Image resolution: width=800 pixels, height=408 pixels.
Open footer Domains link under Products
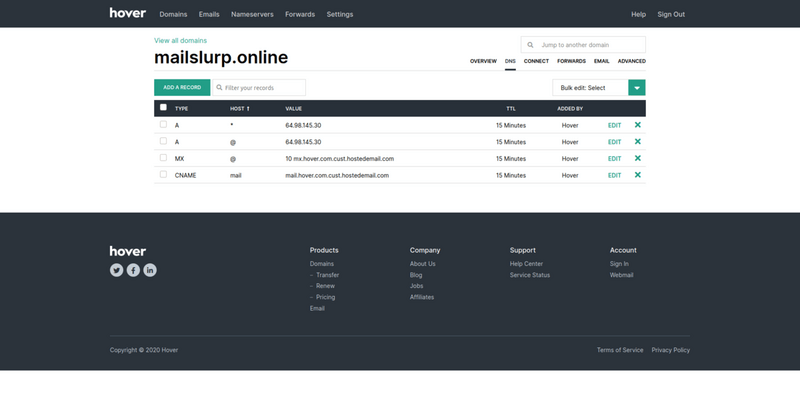[x=322, y=264]
